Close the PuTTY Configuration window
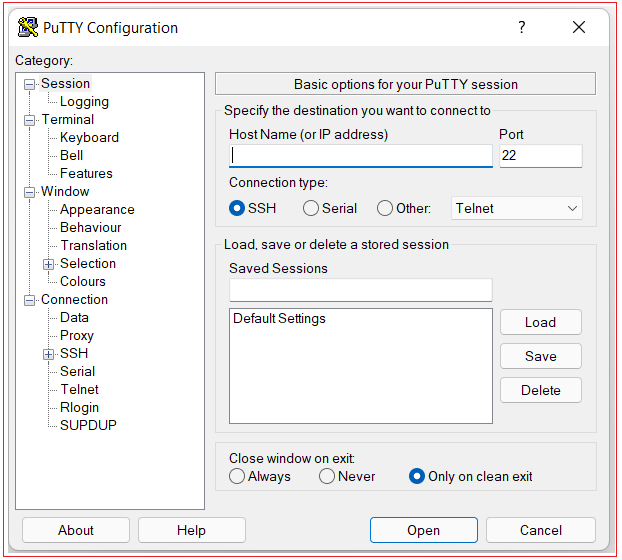The height and width of the screenshot is (560, 622). point(579,27)
